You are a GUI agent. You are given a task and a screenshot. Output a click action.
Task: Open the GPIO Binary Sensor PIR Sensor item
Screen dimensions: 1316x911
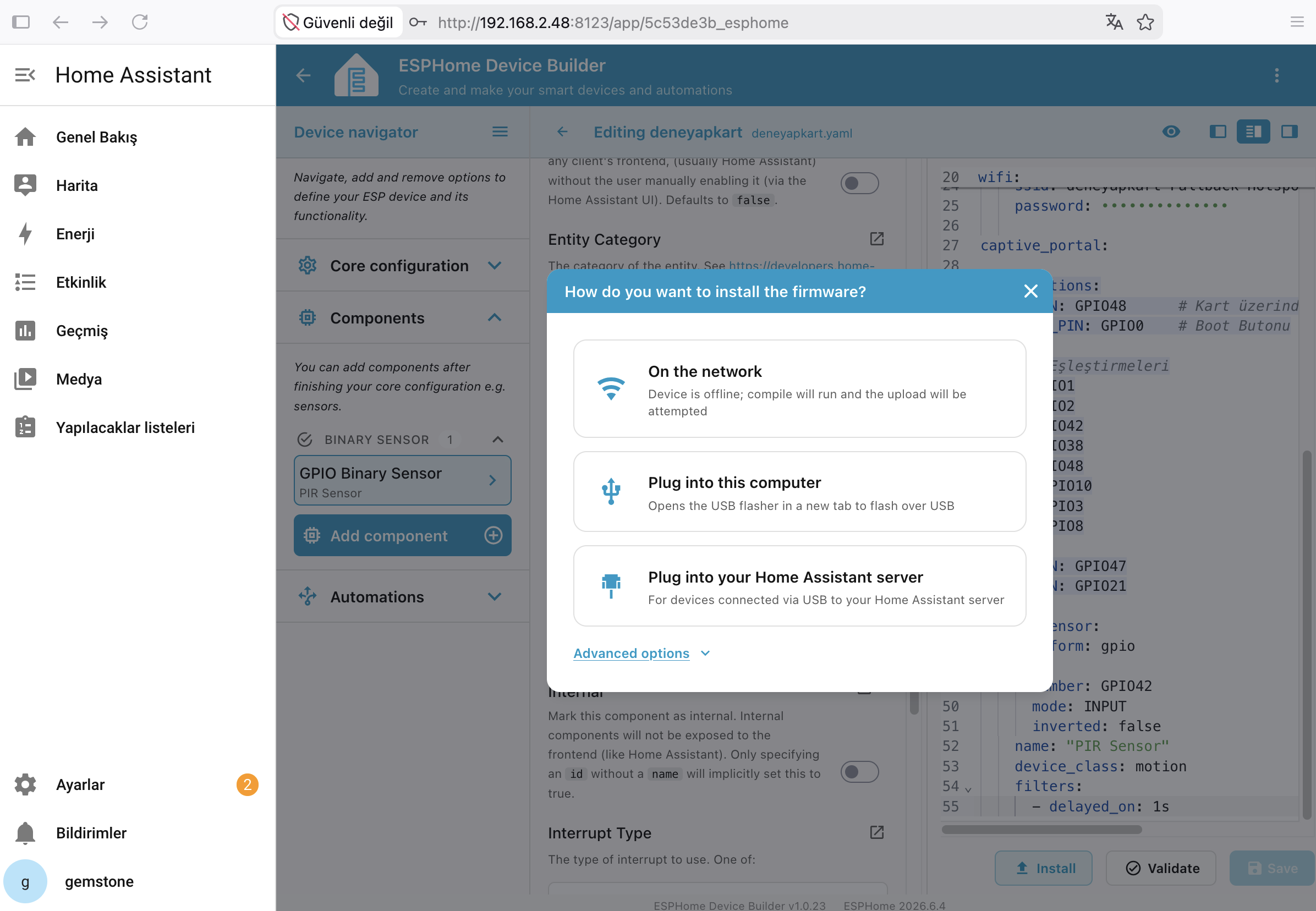coord(402,481)
